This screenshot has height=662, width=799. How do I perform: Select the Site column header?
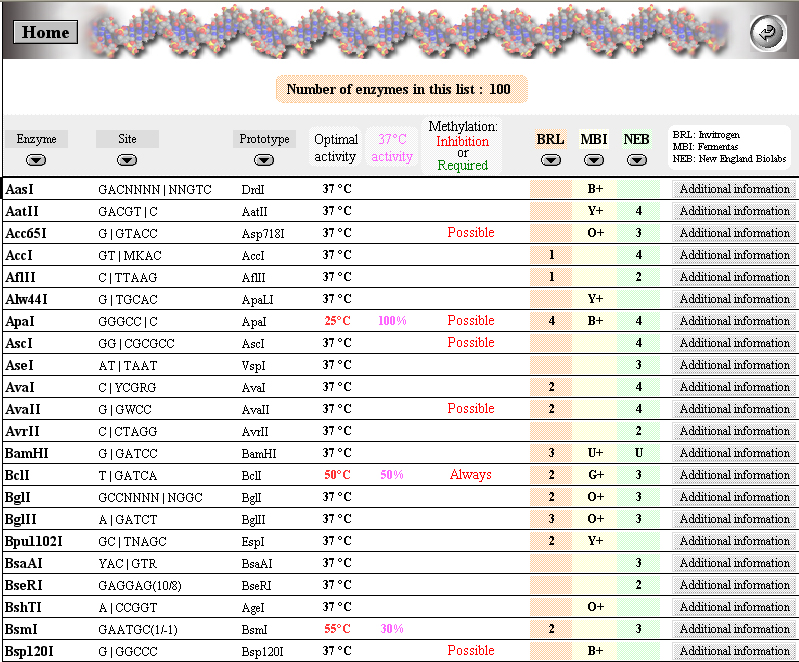[127, 139]
